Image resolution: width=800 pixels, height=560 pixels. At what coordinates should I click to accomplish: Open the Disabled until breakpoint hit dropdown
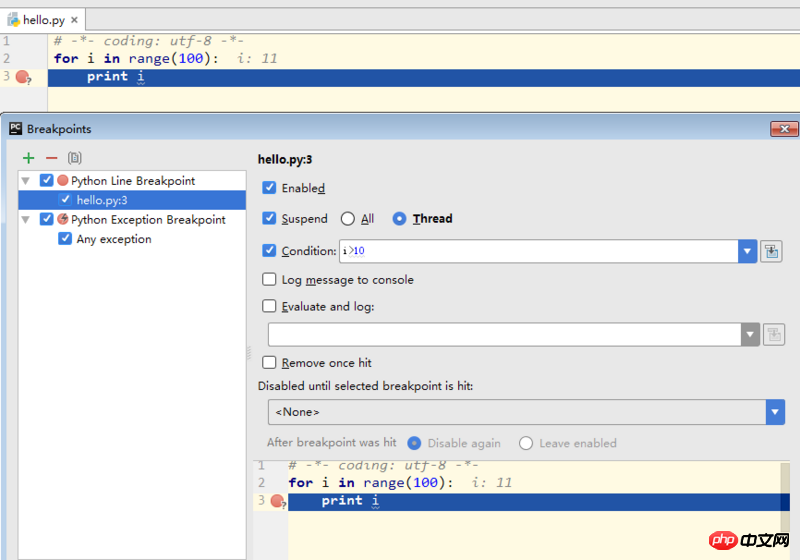coord(775,411)
